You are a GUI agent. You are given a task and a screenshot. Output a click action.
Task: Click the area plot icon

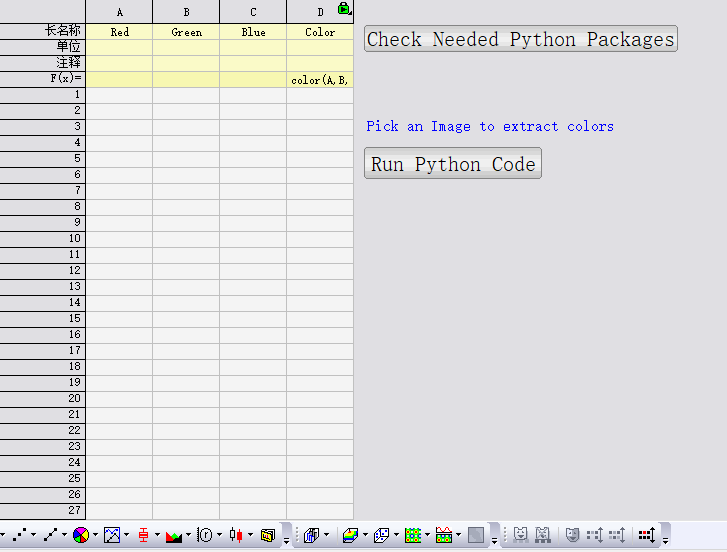point(173,535)
